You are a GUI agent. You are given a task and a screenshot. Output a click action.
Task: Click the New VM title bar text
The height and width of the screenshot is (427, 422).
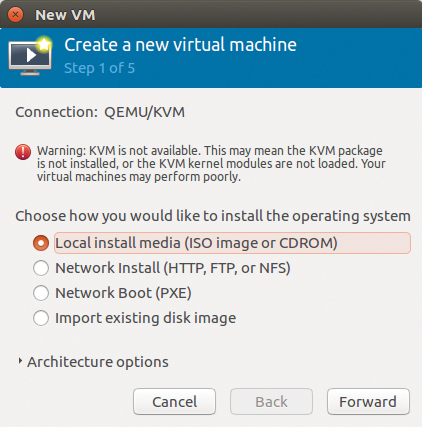pyautogui.click(x=65, y=15)
